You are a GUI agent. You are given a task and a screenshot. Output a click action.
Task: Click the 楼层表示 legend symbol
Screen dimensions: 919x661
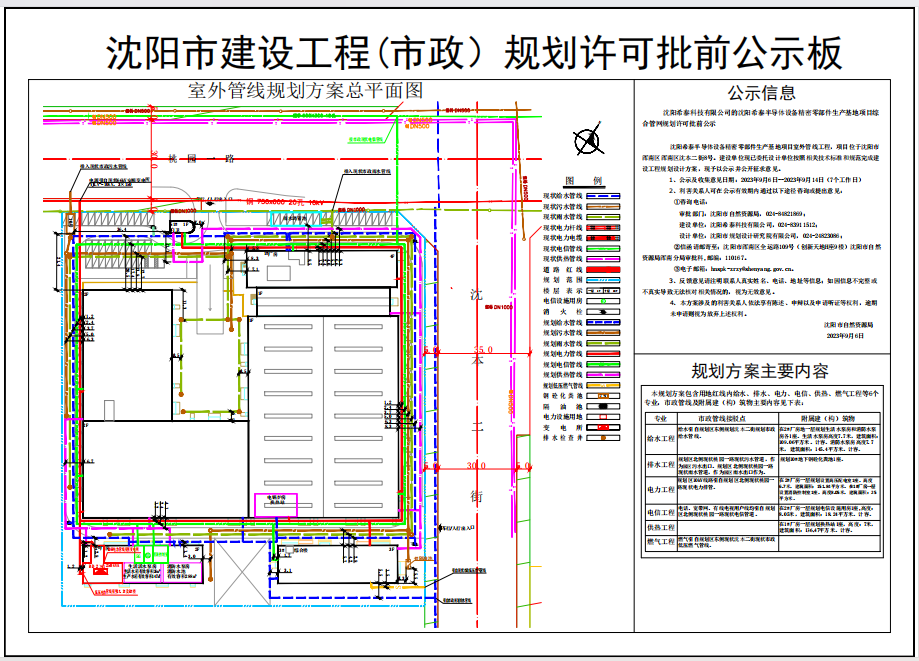click(x=603, y=291)
